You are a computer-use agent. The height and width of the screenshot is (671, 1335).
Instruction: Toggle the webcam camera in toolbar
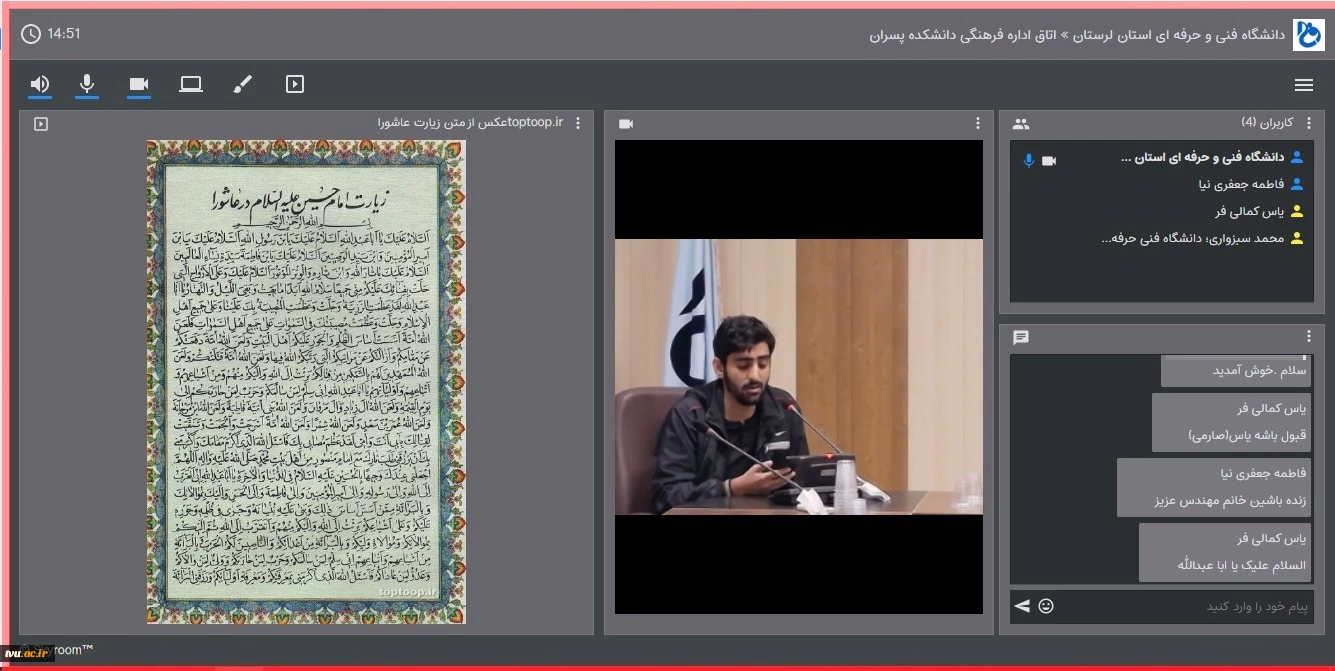click(x=139, y=84)
